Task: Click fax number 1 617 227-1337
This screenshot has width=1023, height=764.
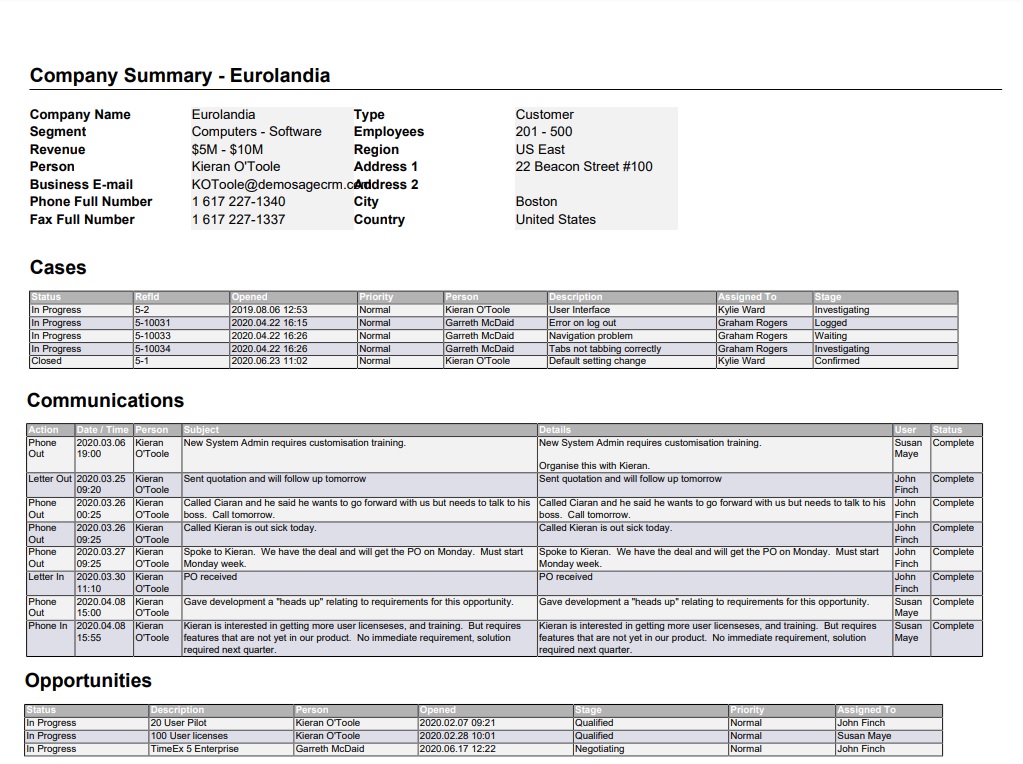Action: (238, 219)
